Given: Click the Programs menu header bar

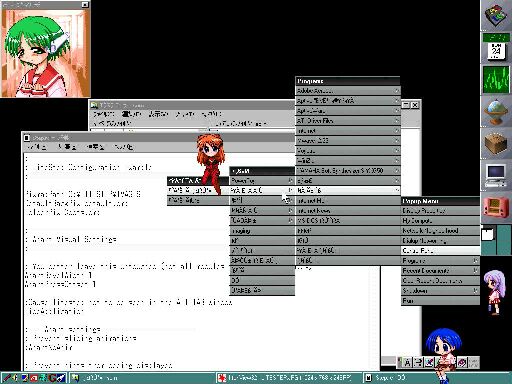Looking at the screenshot, I should tap(348, 81).
